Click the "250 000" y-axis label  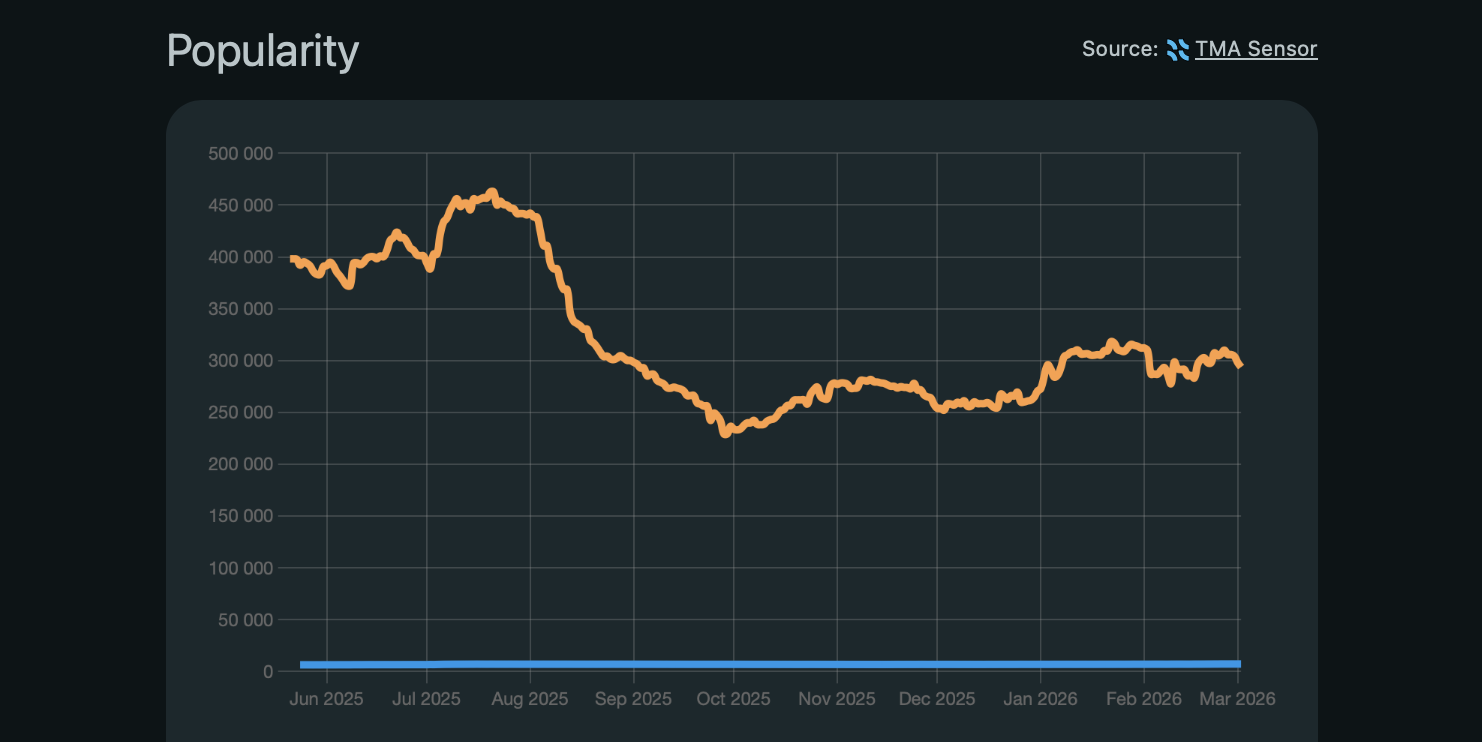240,413
